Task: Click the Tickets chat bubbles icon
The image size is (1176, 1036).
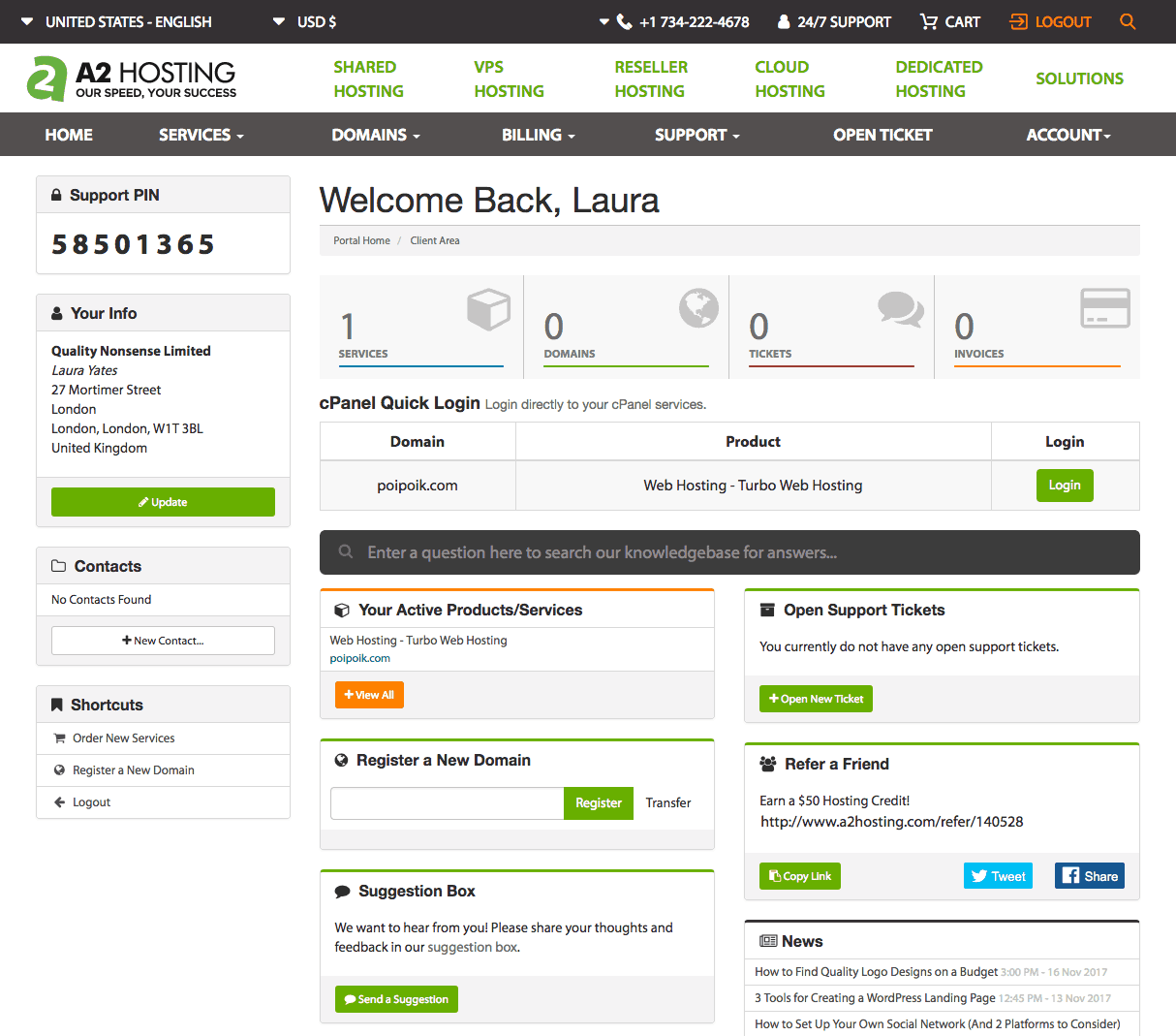Action: tap(901, 309)
